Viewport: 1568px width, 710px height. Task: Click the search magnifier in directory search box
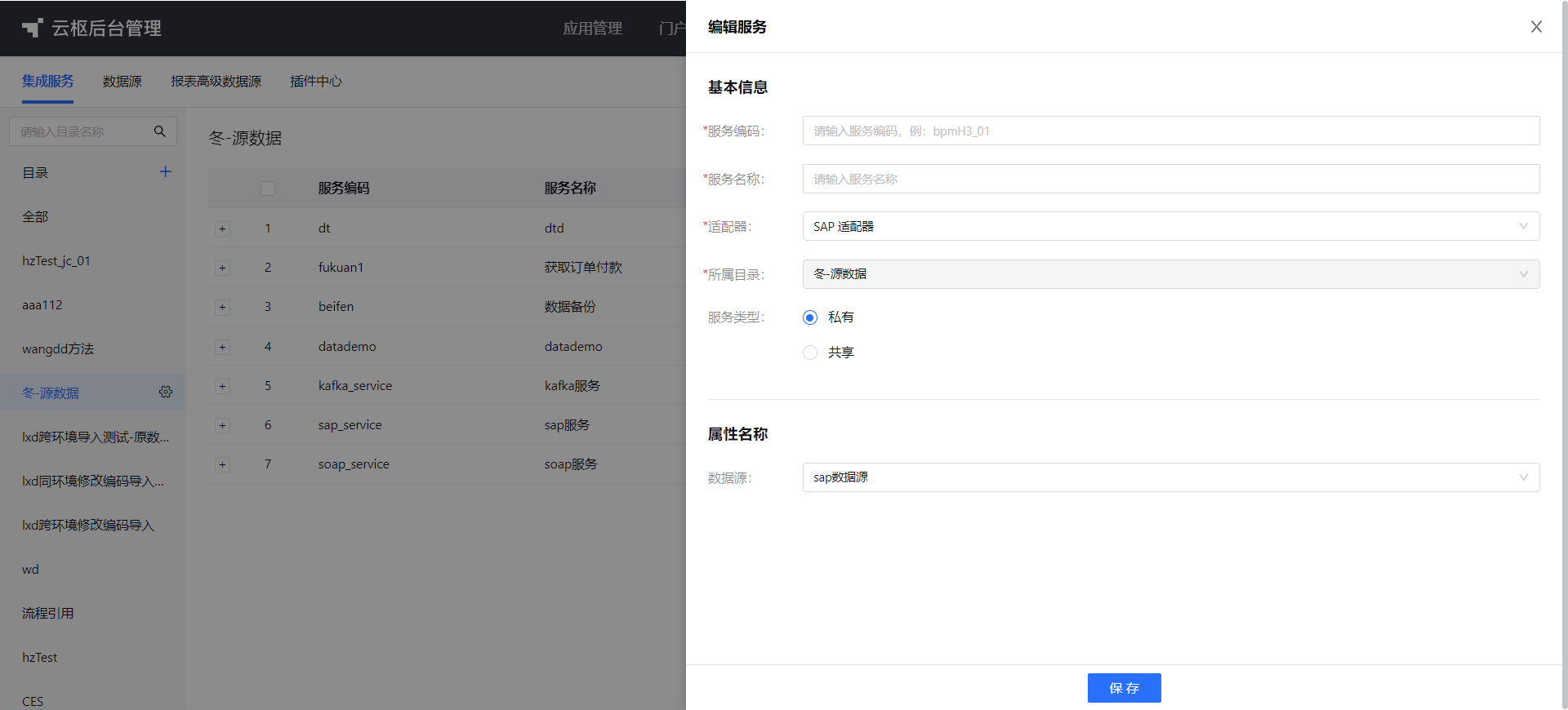[x=160, y=131]
